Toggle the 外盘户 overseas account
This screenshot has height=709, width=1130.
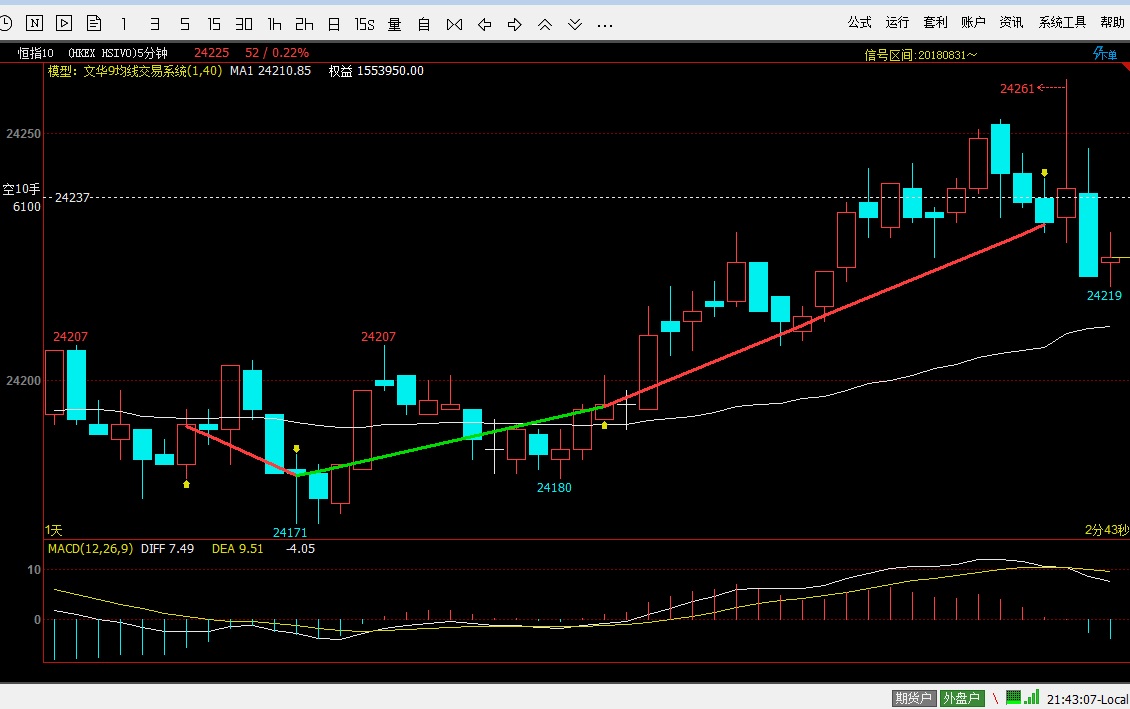[x=961, y=698]
